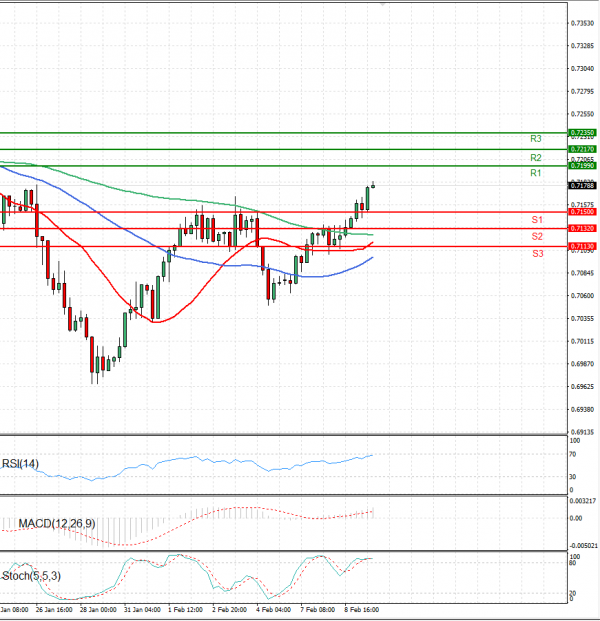Click the Stoch(5,5,3) indicator label
Screen dimensions: 600x621
tap(32, 576)
